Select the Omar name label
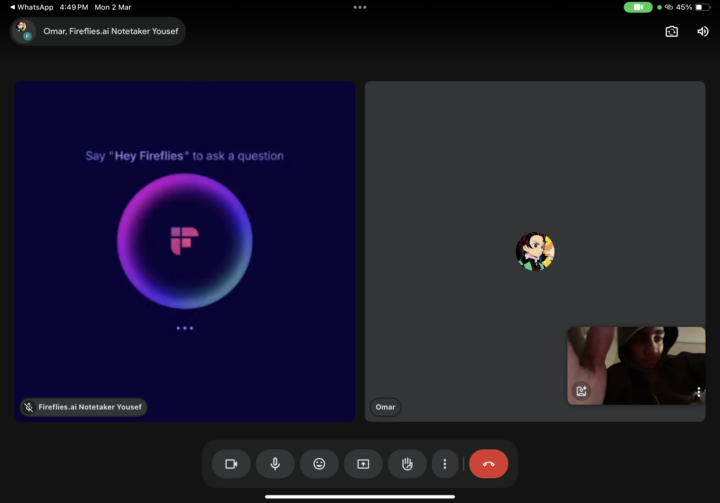 point(385,407)
